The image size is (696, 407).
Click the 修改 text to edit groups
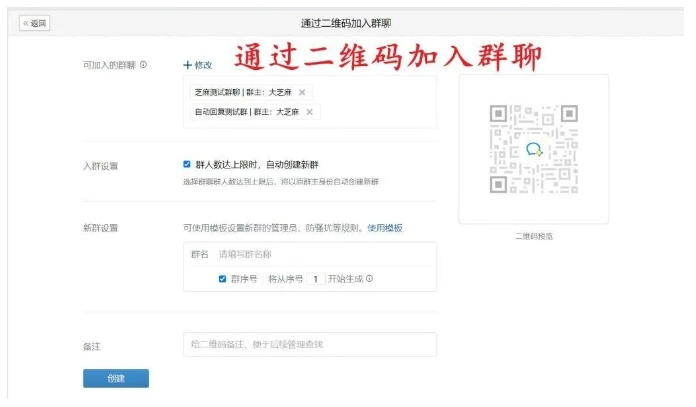coord(203,65)
